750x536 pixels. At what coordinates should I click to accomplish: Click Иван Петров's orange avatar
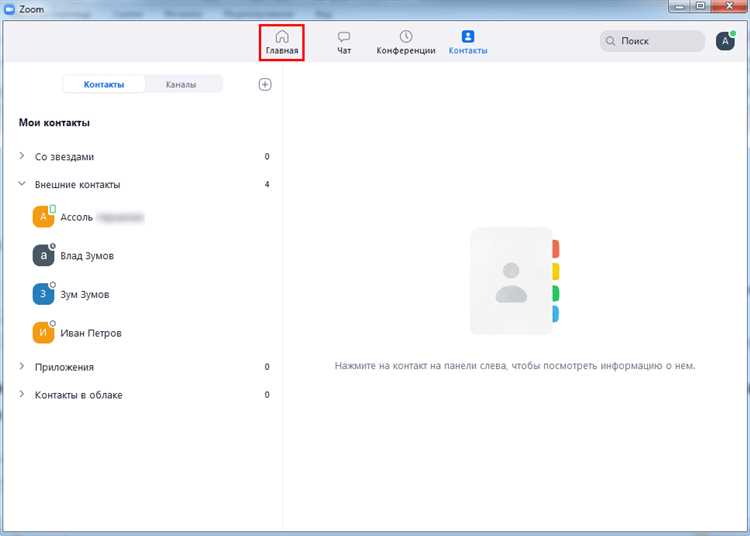[43, 333]
